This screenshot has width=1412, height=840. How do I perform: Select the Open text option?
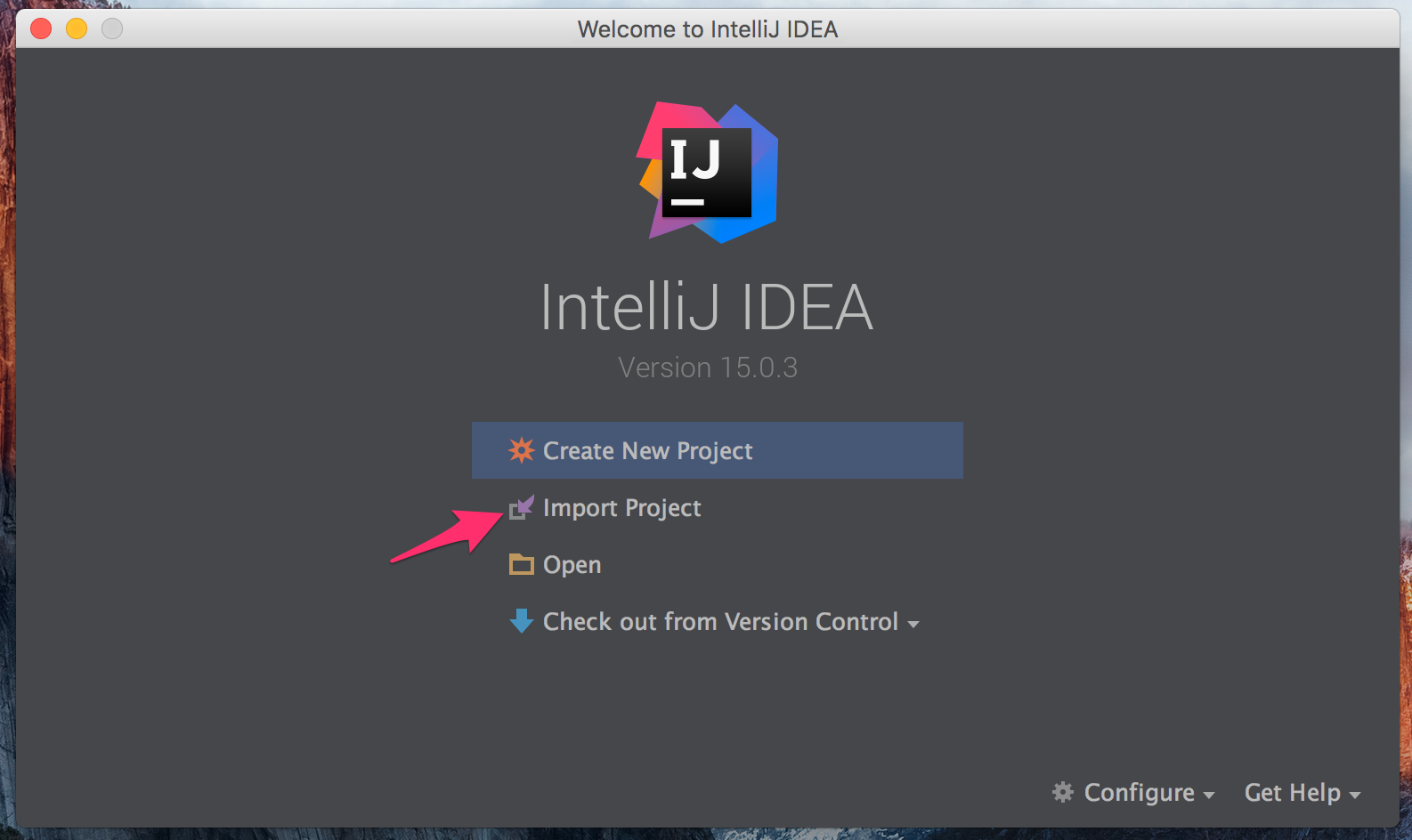pos(572,565)
